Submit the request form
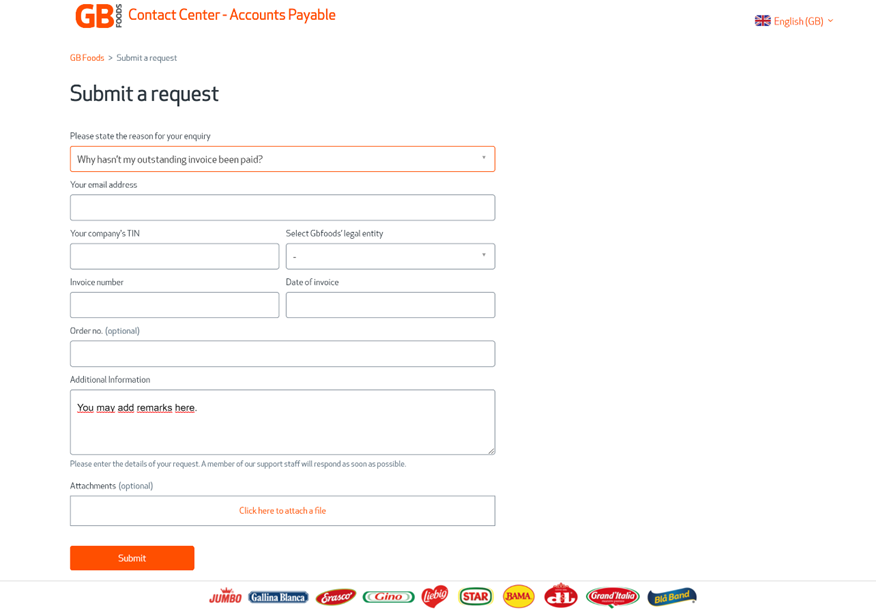 pos(132,558)
